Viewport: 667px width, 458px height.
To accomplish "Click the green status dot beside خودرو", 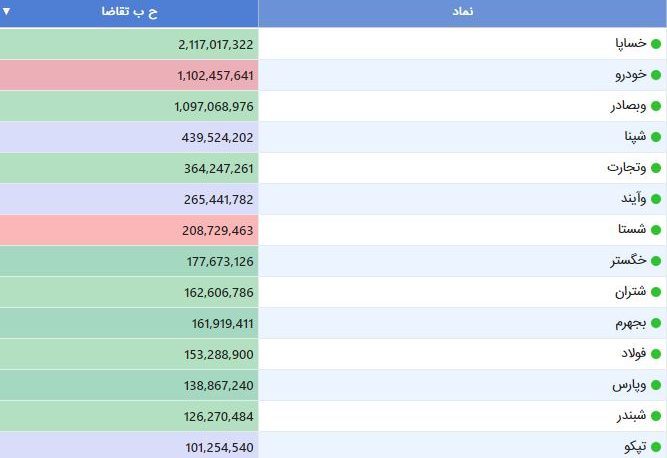I will pos(656,75).
